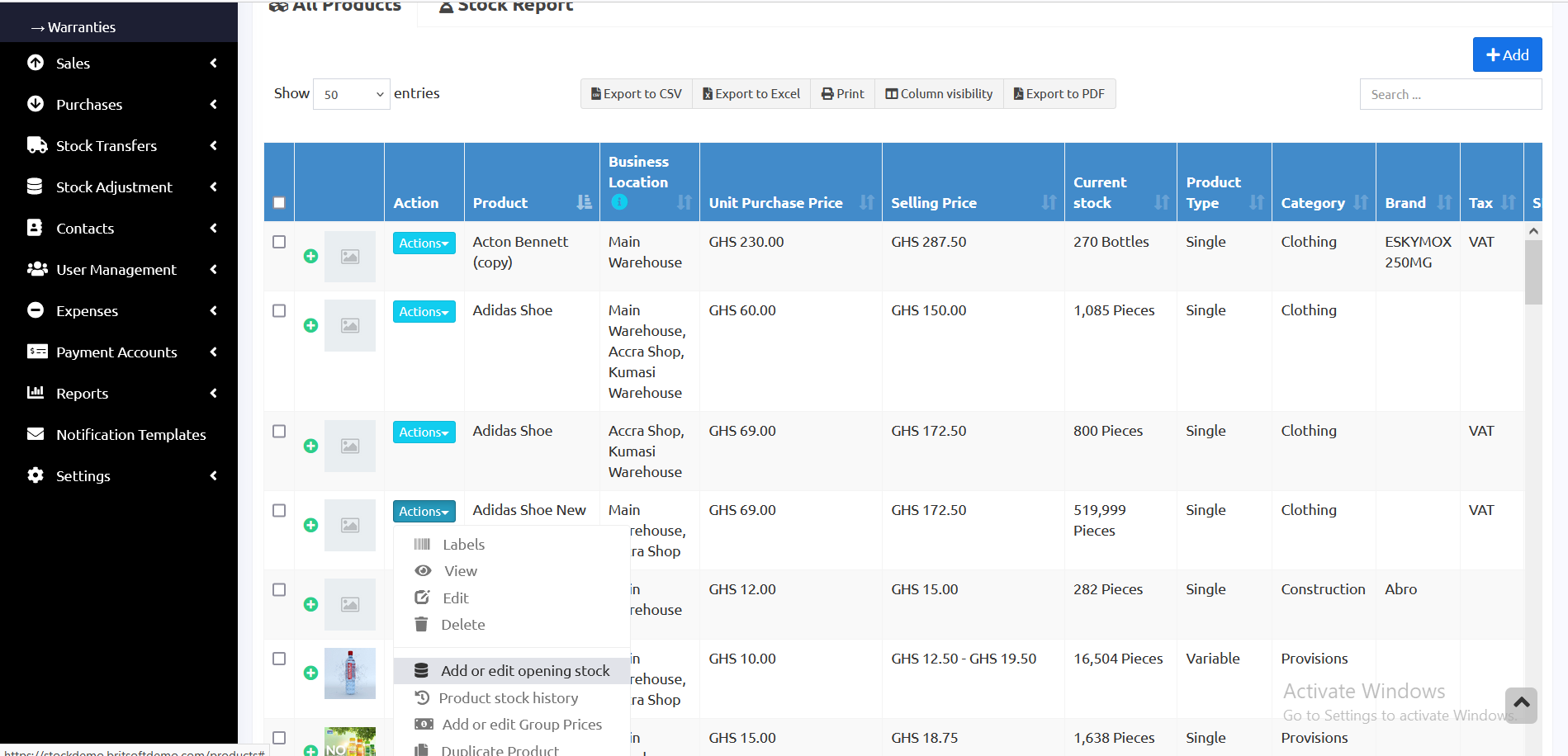Check the Adidas Shoe GHS 60.00 row checkbox

[279, 310]
